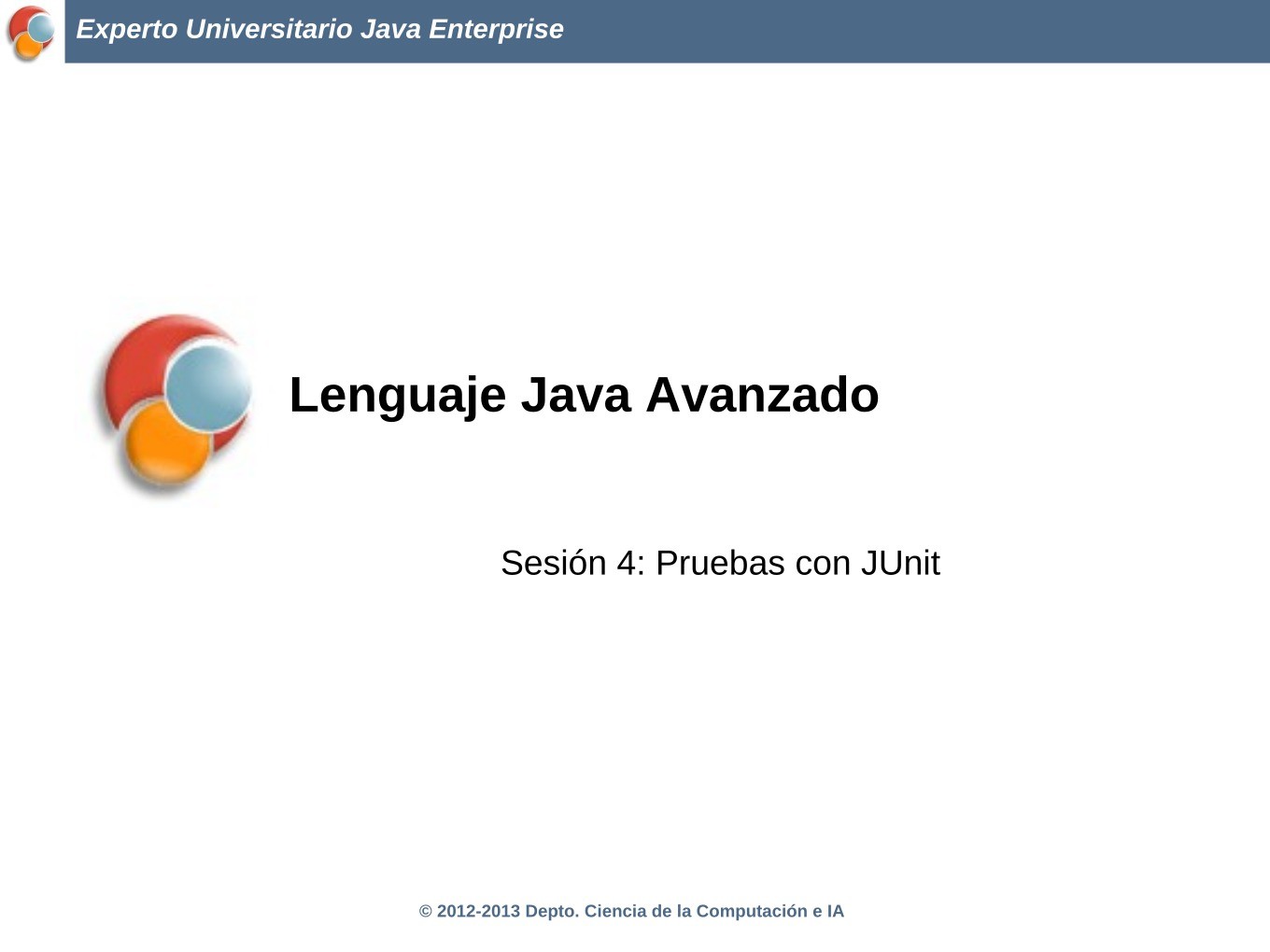Click the copyright line at the bottom
1270x952 pixels.
coord(631,911)
